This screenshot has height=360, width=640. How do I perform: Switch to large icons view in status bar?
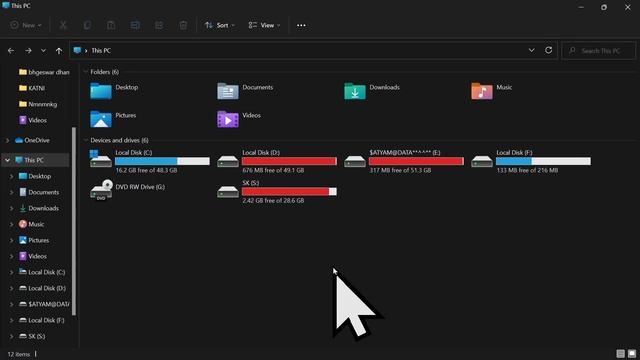tap(632, 353)
